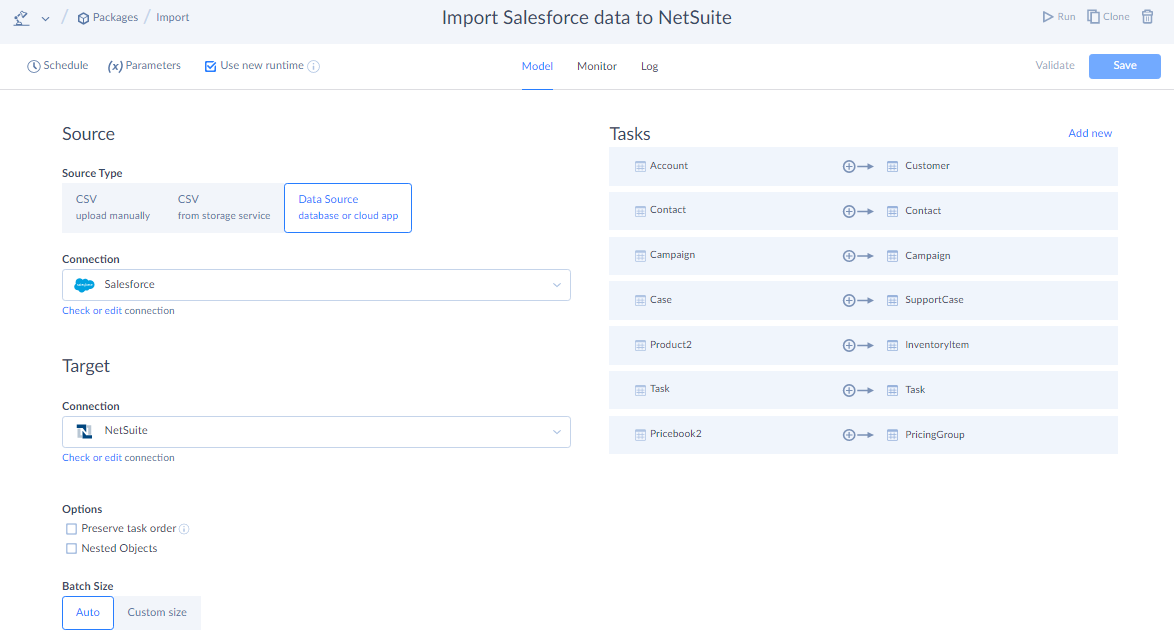This screenshot has width=1174, height=643.
Task: Click the InventoryItem target table icon
Action: coord(892,345)
